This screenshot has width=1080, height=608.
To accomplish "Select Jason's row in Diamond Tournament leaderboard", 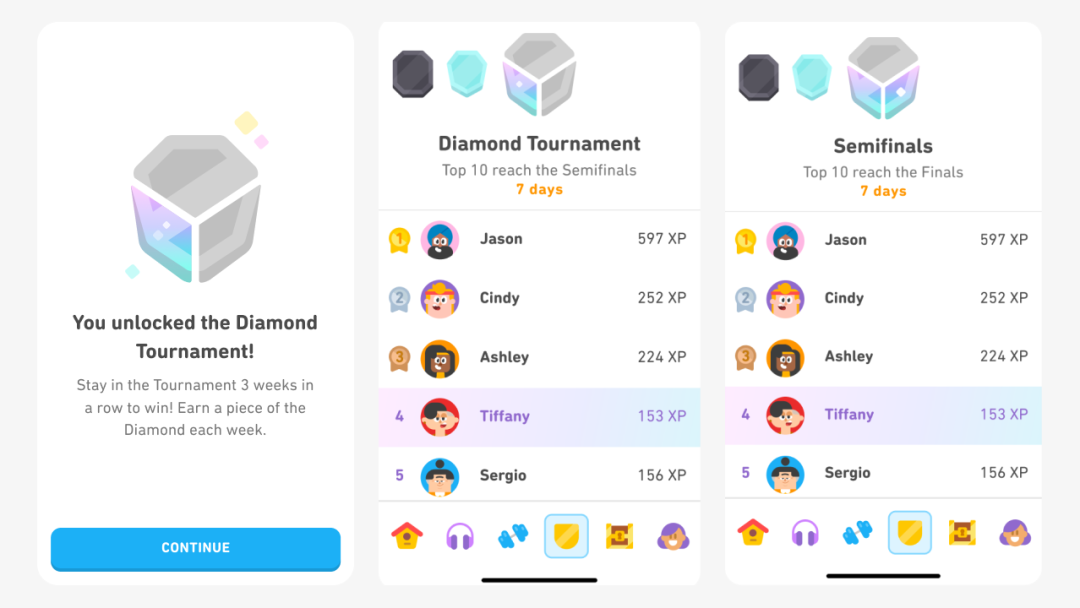I will click(539, 239).
